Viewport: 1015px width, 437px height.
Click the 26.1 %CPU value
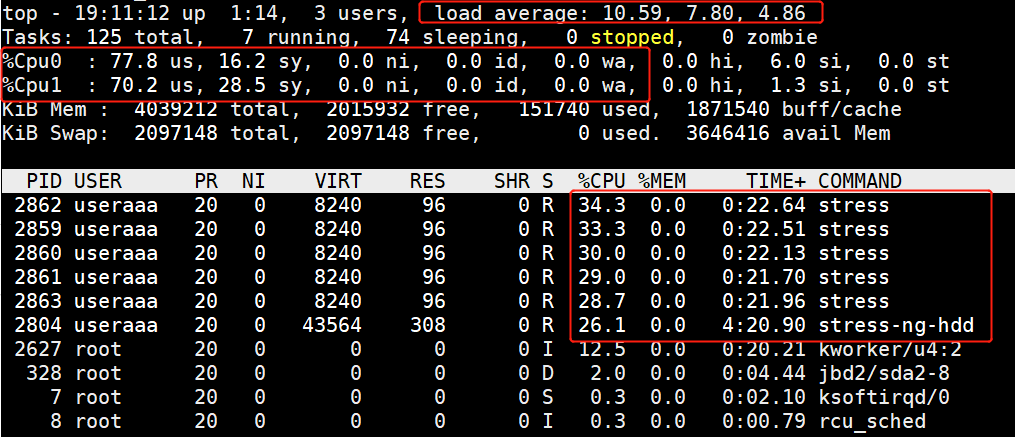(x=601, y=325)
